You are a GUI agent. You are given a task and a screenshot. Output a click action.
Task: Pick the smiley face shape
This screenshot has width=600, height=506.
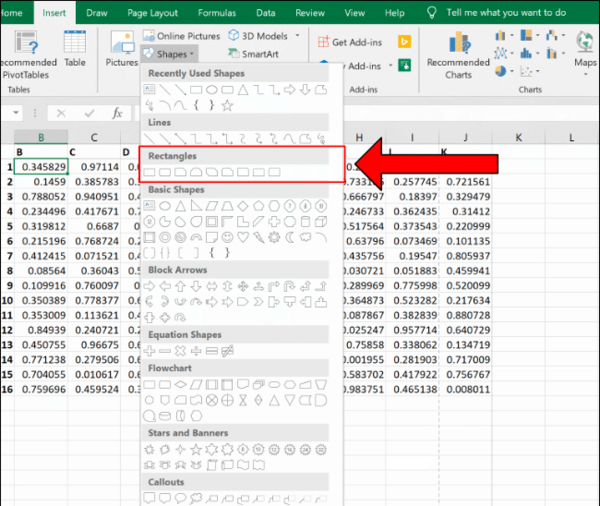[x=227, y=237]
